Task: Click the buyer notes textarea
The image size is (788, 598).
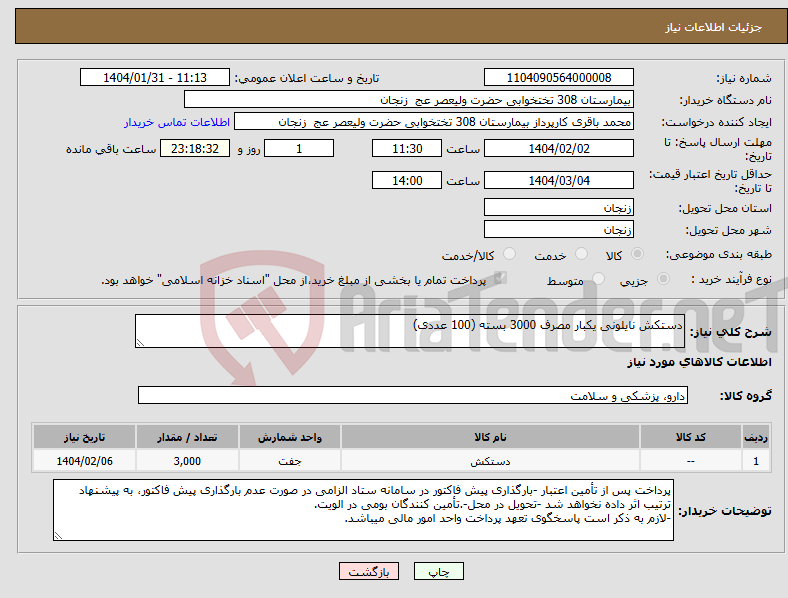Action: click(363, 510)
